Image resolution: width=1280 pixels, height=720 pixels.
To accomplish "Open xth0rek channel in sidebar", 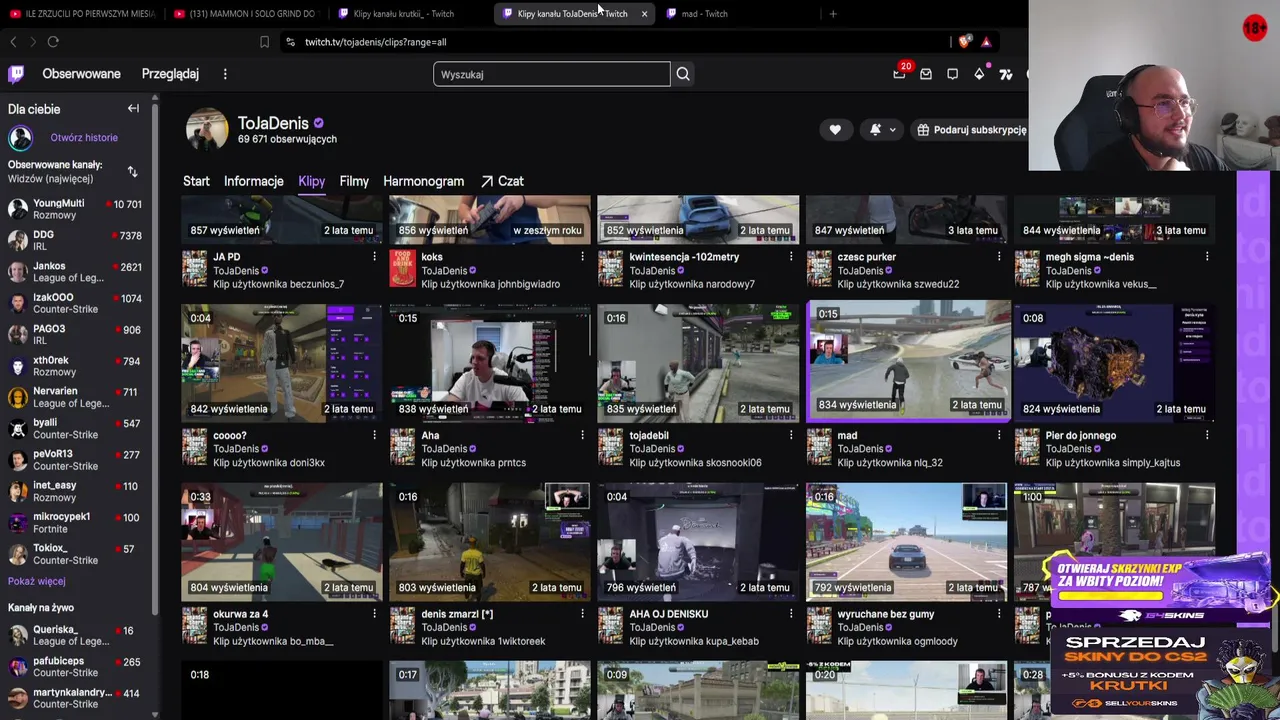I will 76,366.
